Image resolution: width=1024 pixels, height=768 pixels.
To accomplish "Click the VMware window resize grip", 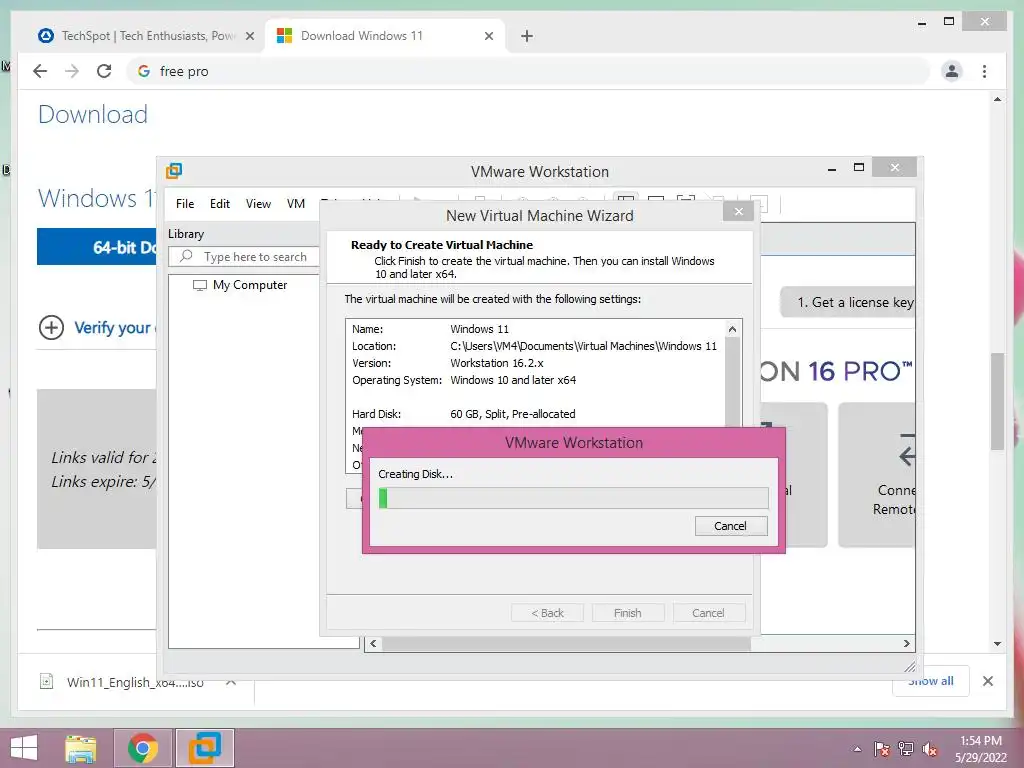I will pyautogui.click(x=909, y=666).
